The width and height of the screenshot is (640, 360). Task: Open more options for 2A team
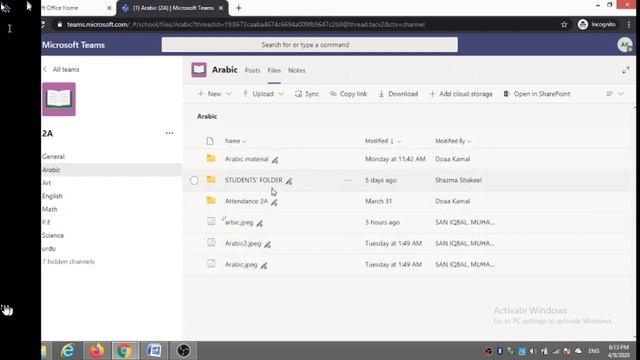[x=169, y=133]
